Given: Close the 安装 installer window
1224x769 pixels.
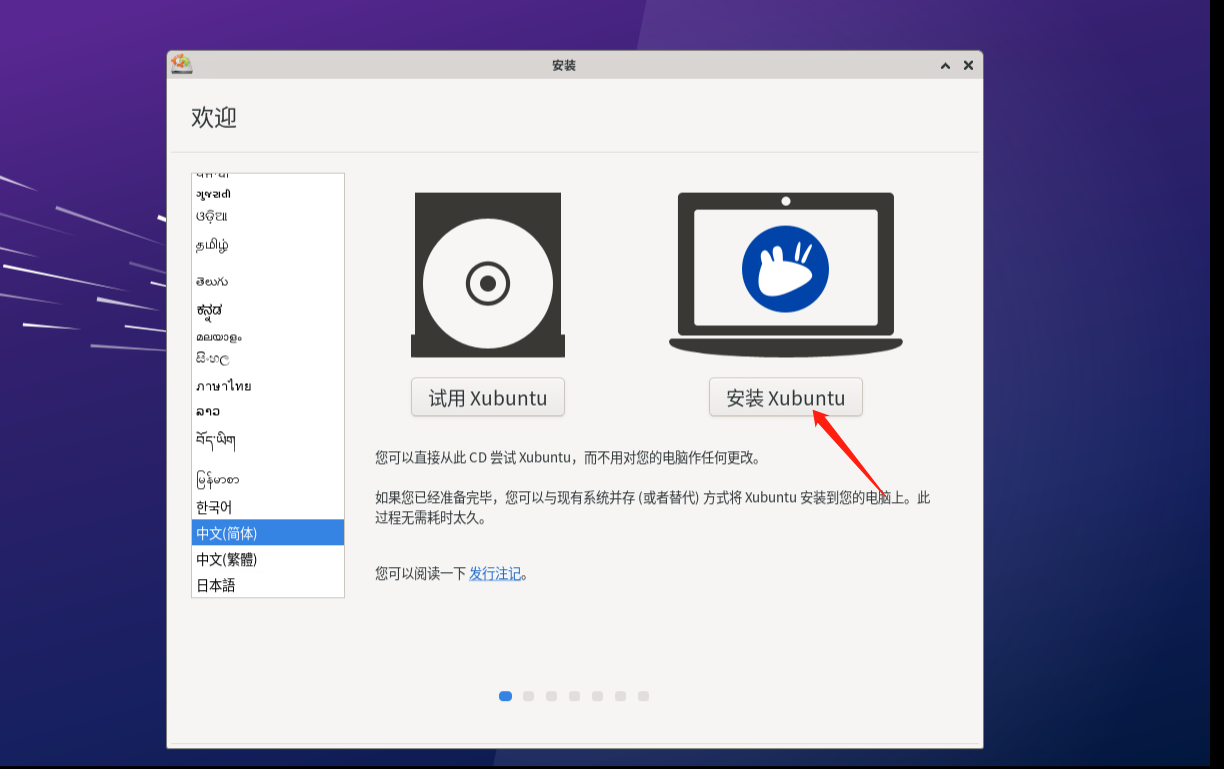Looking at the screenshot, I should (x=968, y=66).
